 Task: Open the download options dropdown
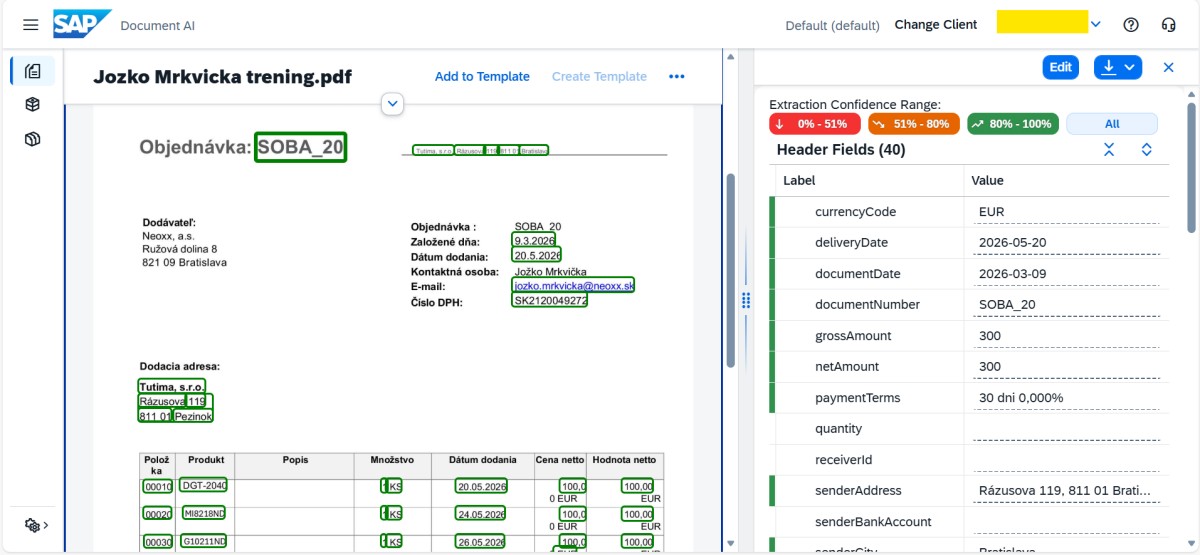tap(1118, 67)
